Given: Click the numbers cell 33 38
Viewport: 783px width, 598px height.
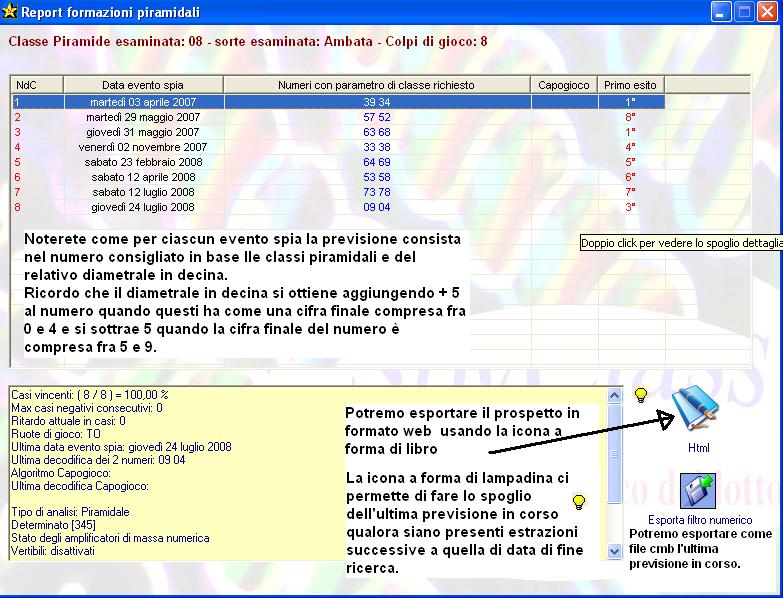Looking at the screenshot, I should pyautogui.click(x=377, y=147).
